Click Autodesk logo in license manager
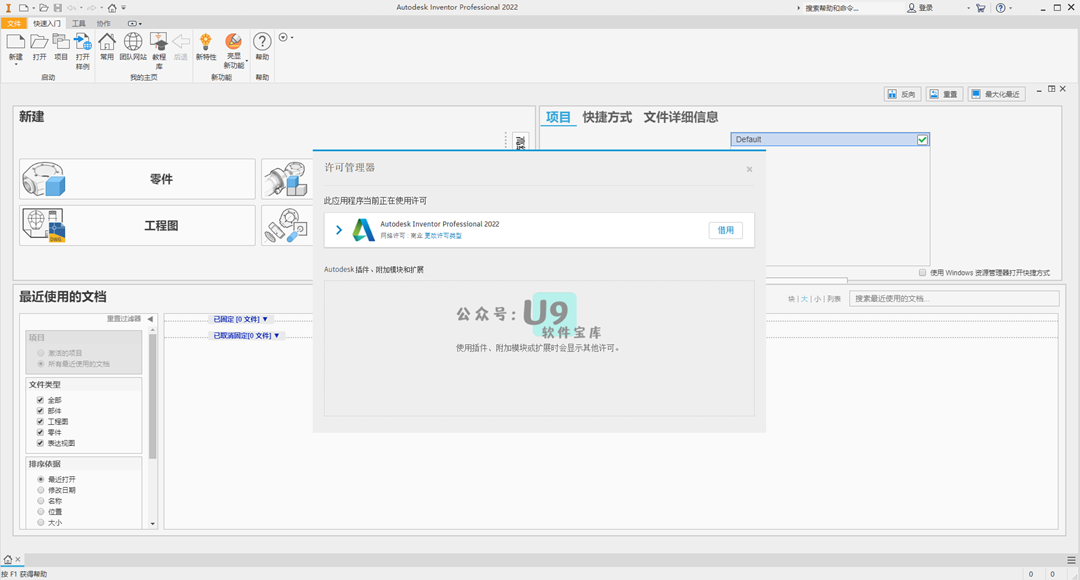This screenshot has width=1080, height=580. pyautogui.click(x=363, y=229)
